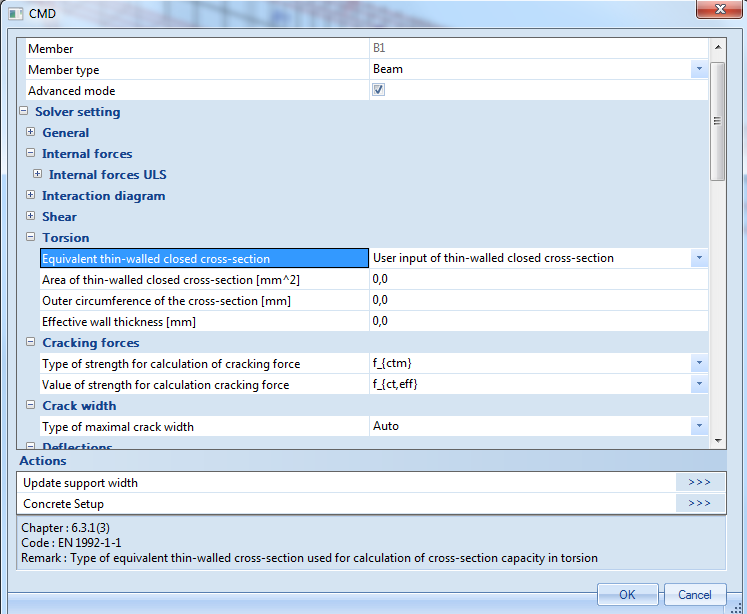Click the >>> button for Concrete Setup
Screen dimensions: 747x614
(x=700, y=503)
